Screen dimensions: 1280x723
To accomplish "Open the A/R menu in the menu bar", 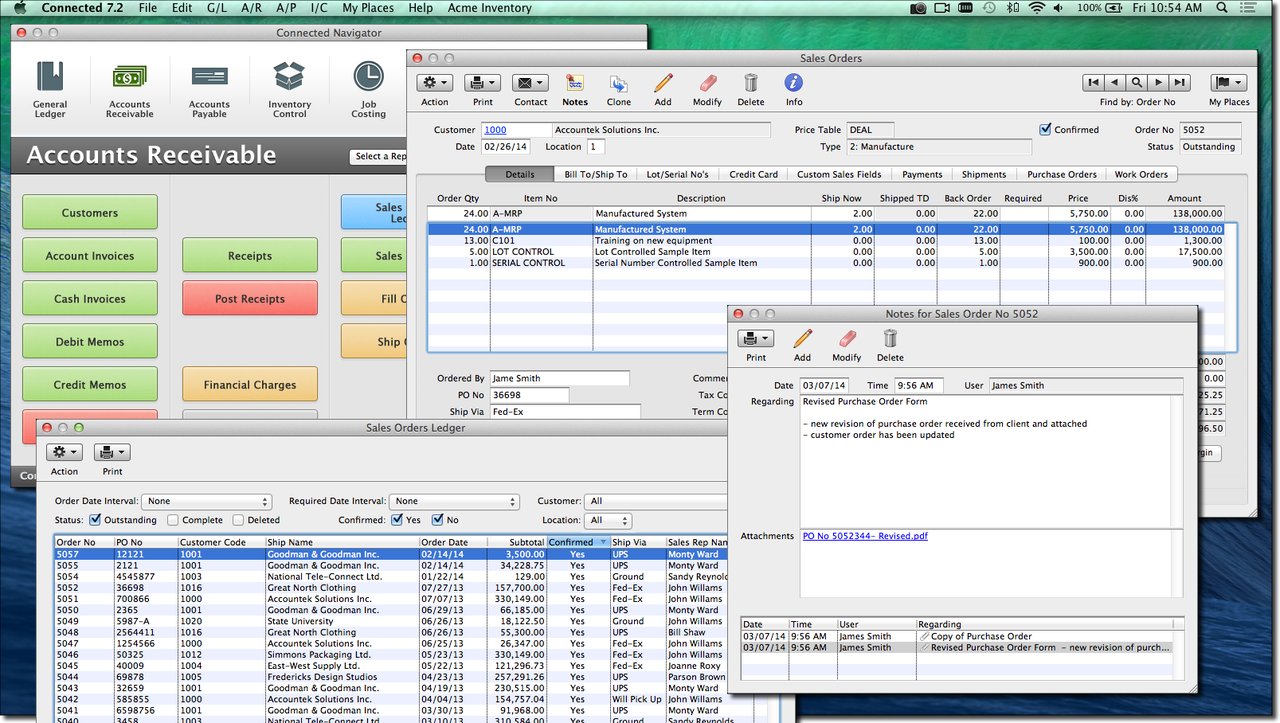I will point(252,8).
